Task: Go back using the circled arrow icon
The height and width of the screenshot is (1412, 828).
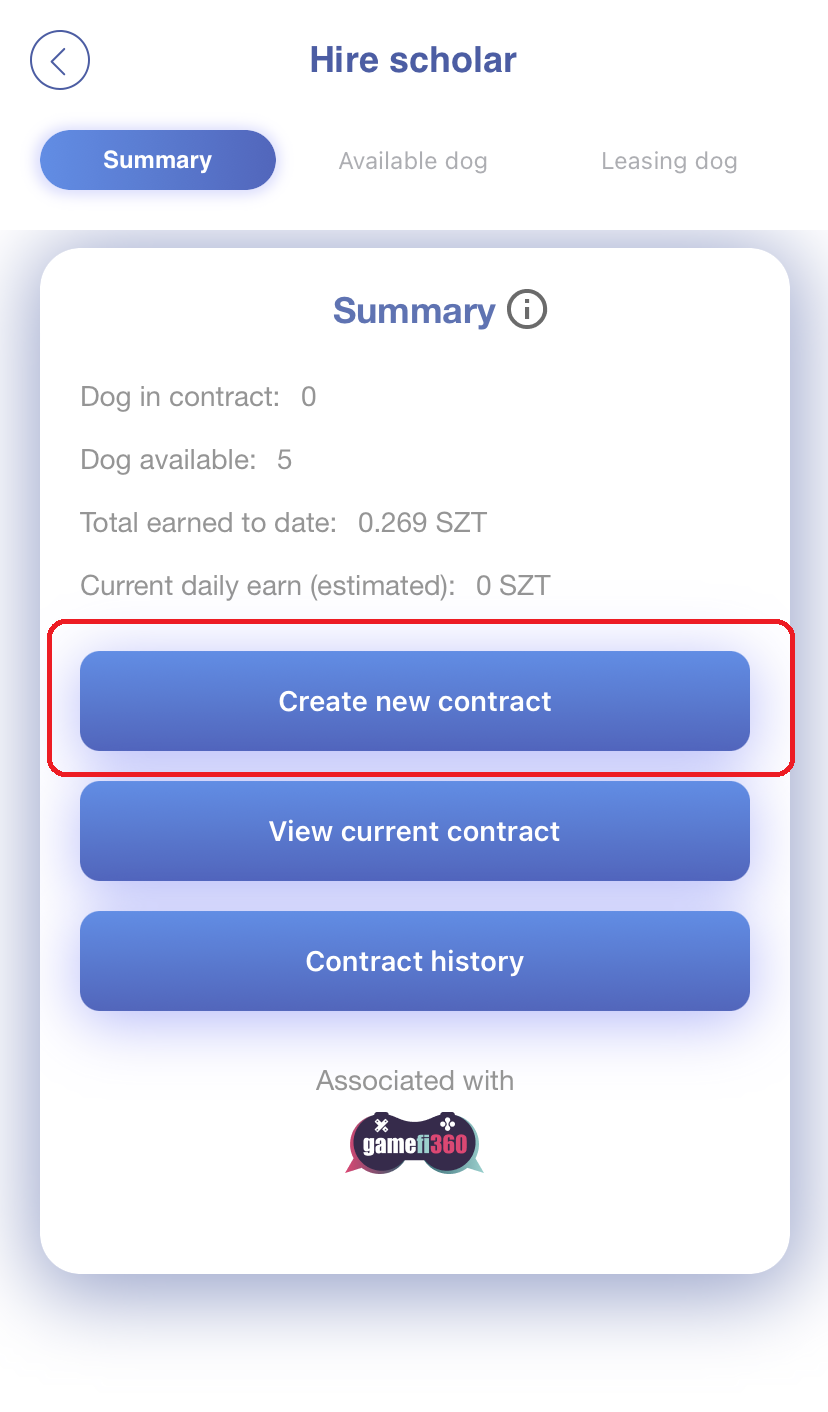Action: pyautogui.click(x=60, y=60)
